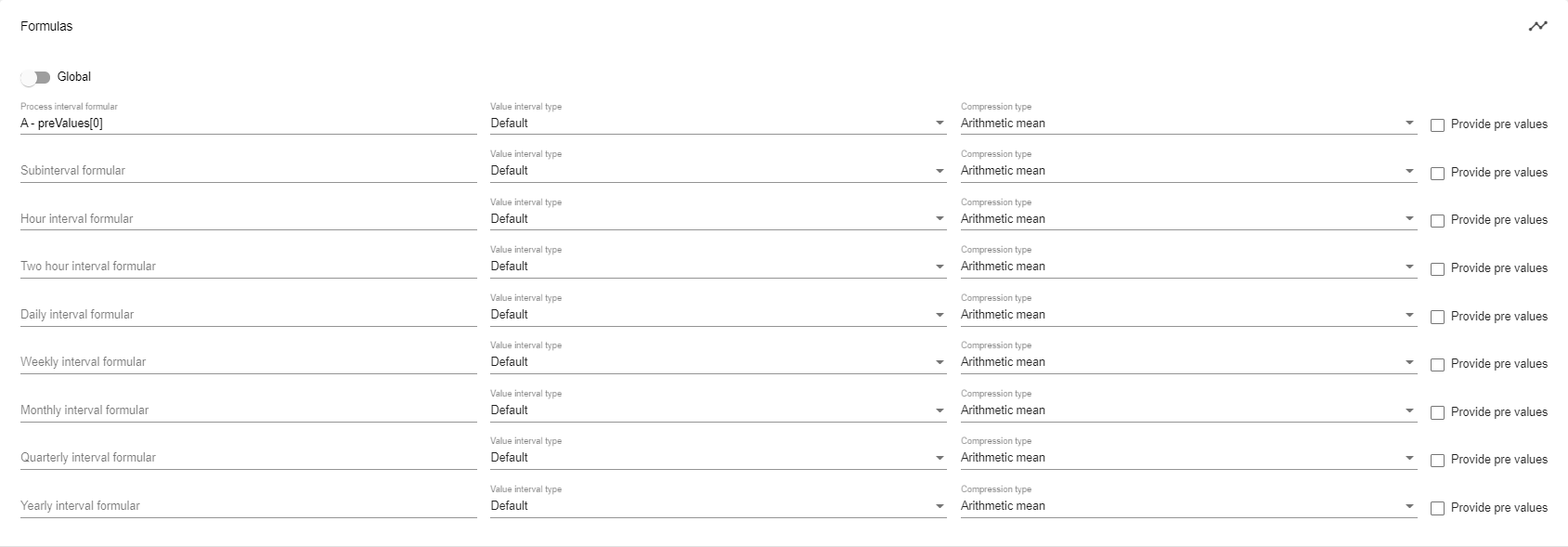Focus the Quarterly interval formular field
The image size is (1568, 547).
[x=248, y=458]
